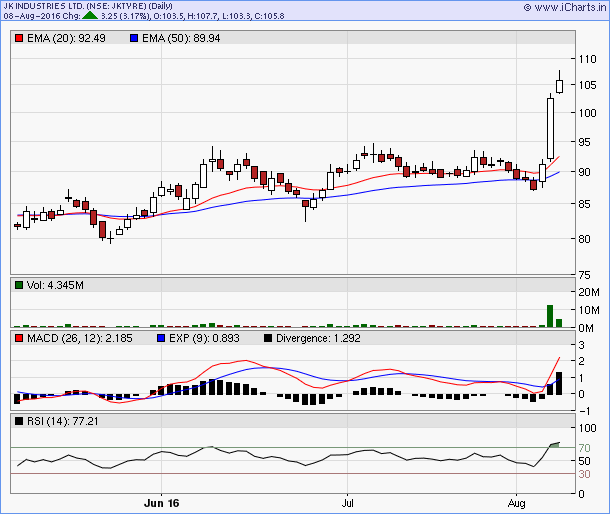Click the RSI (14): 77.21 label

point(63,421)
